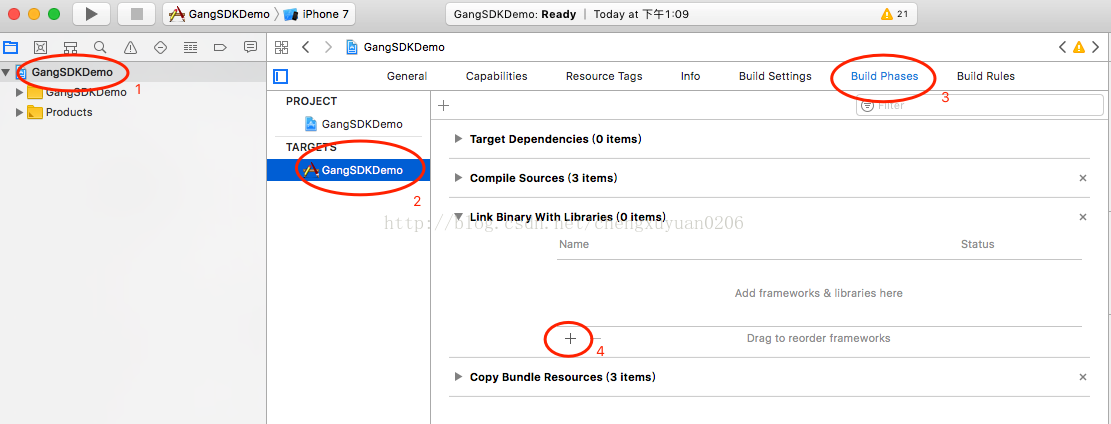
Task: Expand the Products folder in navigator
Action: point(19,112)
